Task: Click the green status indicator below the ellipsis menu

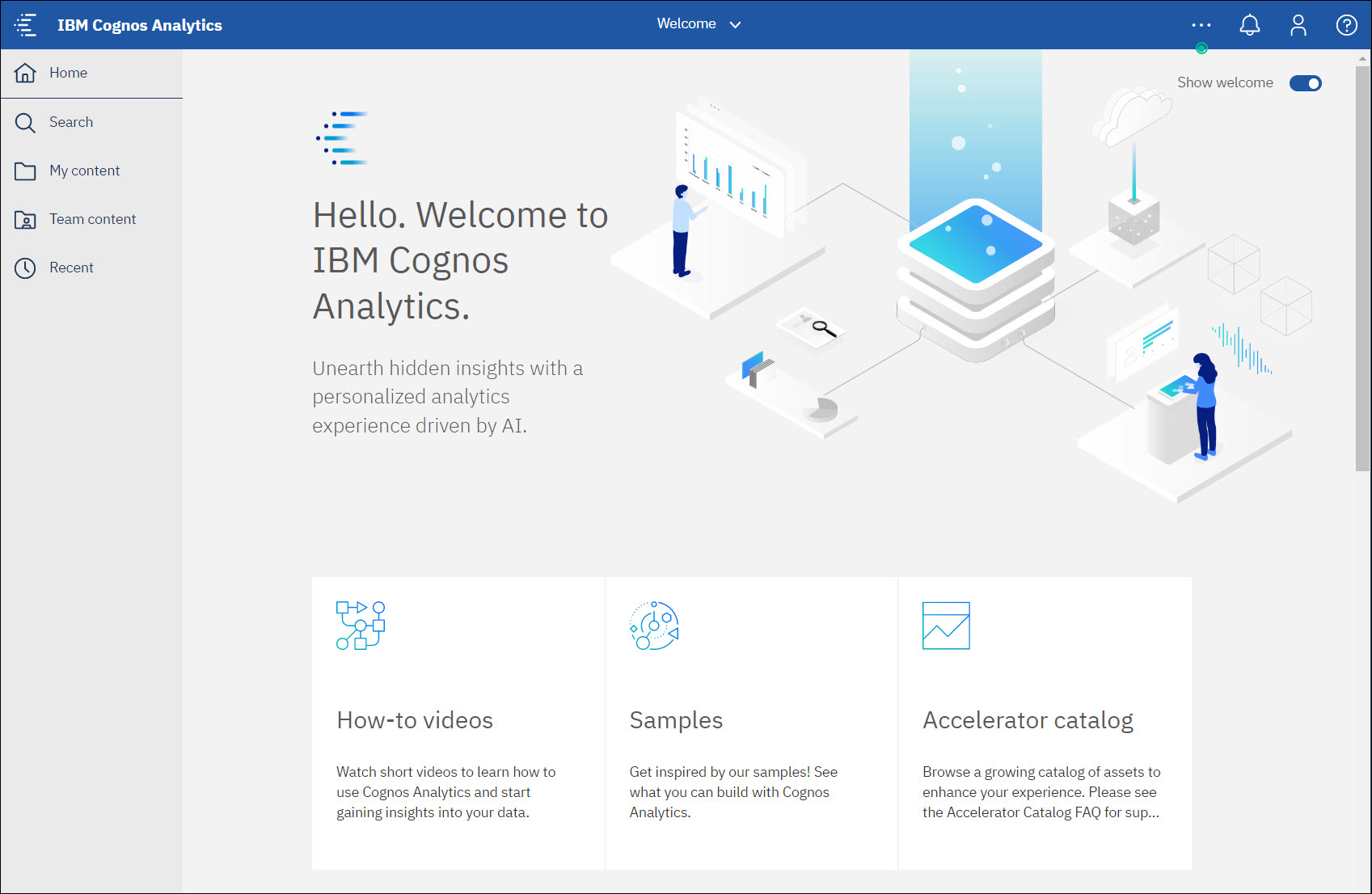Action: (x=1201, y=48)
